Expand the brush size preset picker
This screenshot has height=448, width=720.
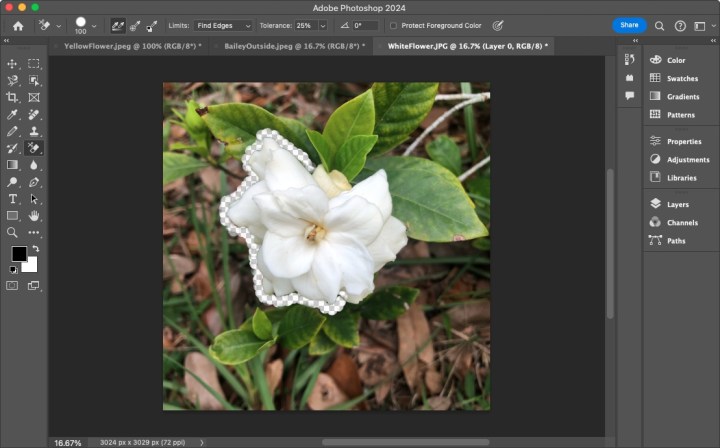[x=95, y=25]
